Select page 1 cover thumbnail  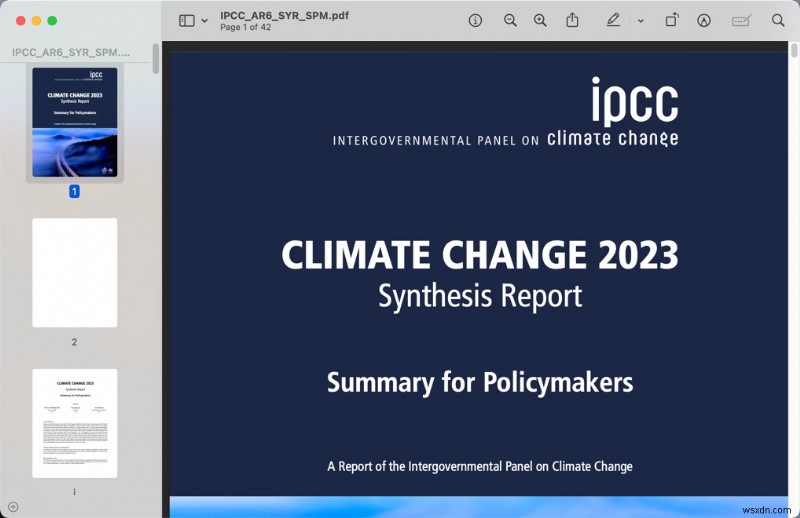tap(74, 122)
